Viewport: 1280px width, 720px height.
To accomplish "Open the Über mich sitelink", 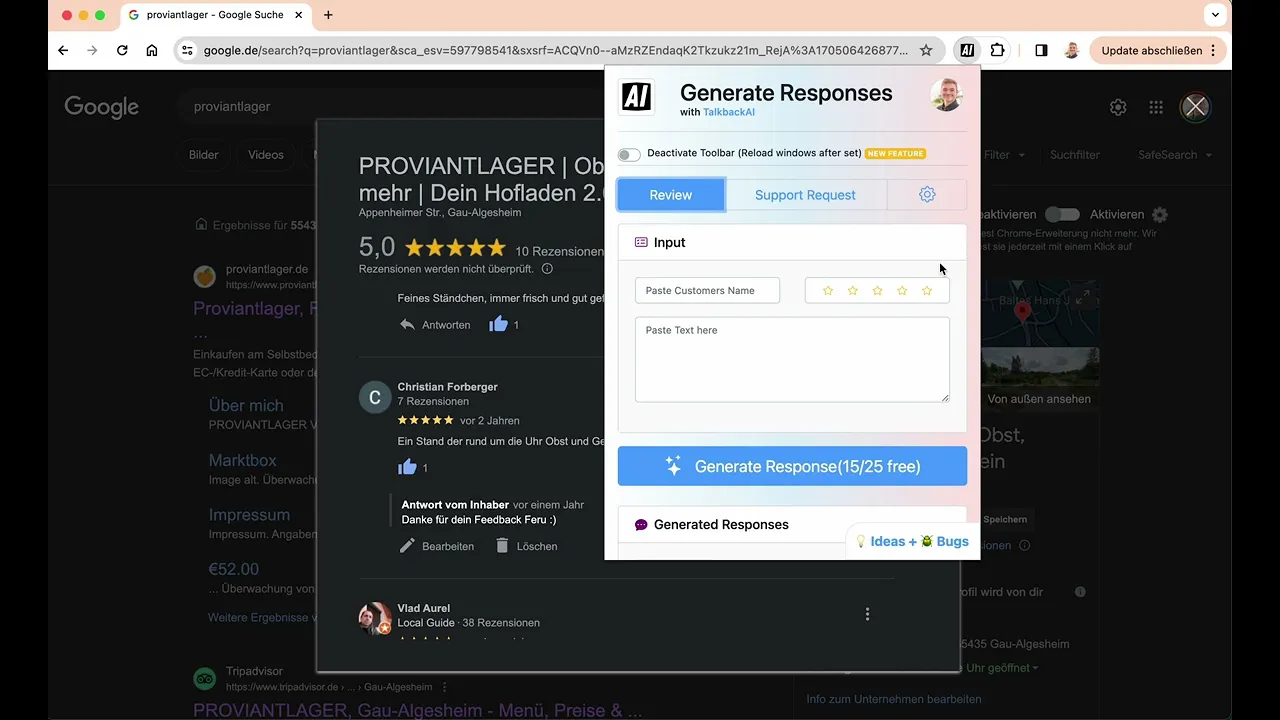I will [246, 405].
